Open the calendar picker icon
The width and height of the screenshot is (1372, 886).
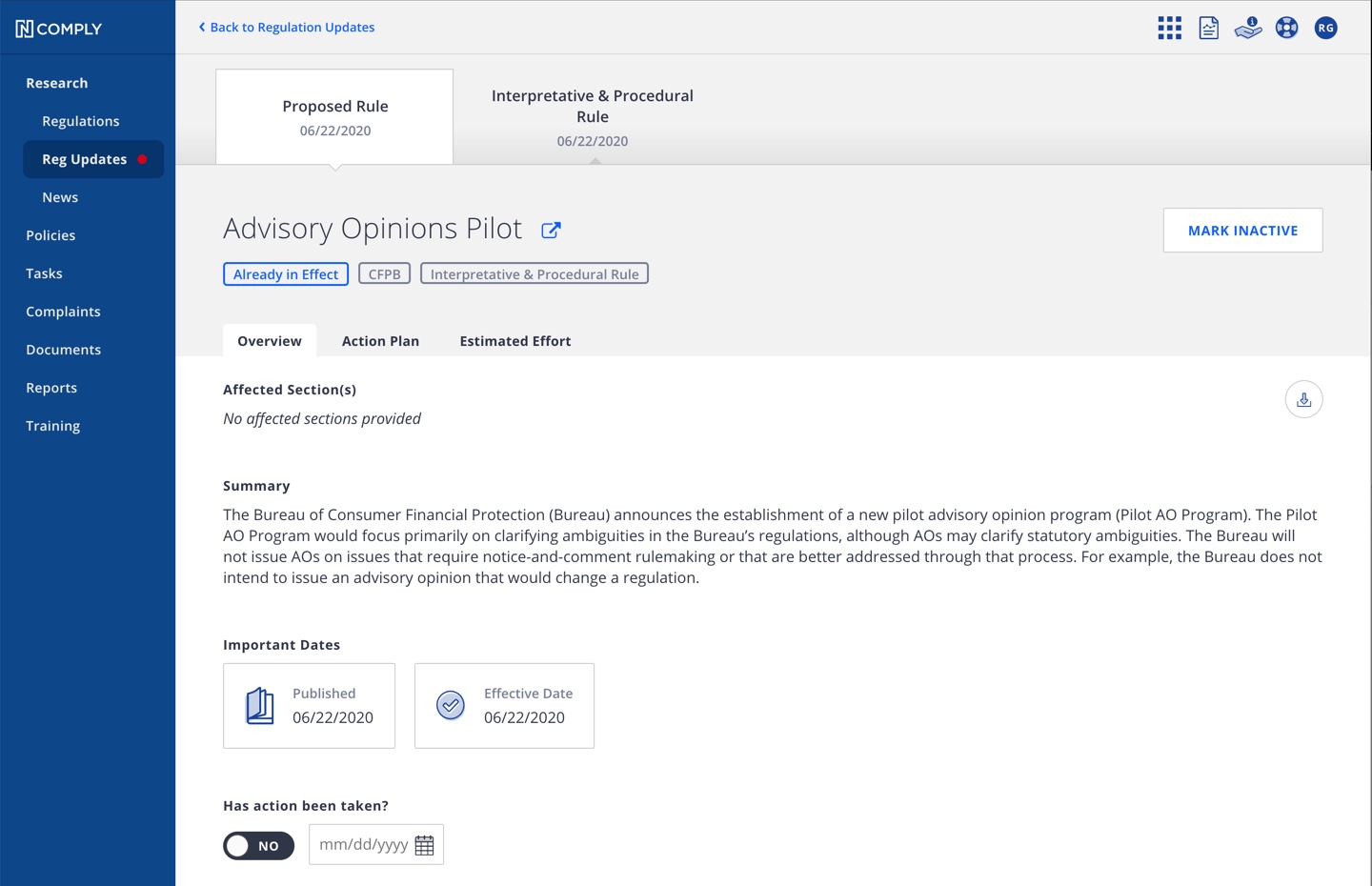(425, 845)
